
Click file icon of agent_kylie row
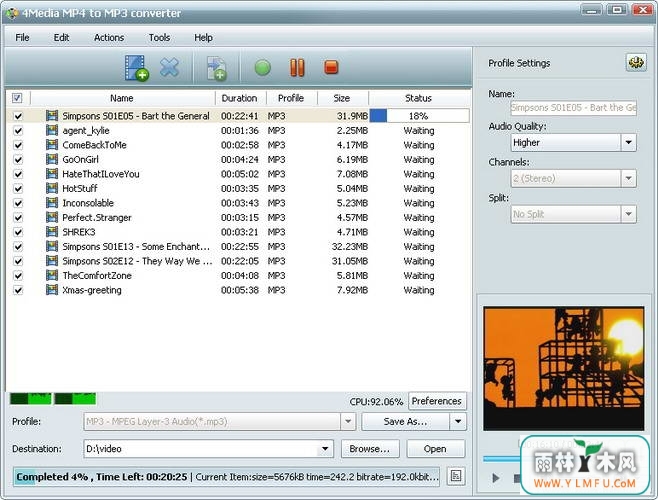pyautogui.click(x=52, y=130)
